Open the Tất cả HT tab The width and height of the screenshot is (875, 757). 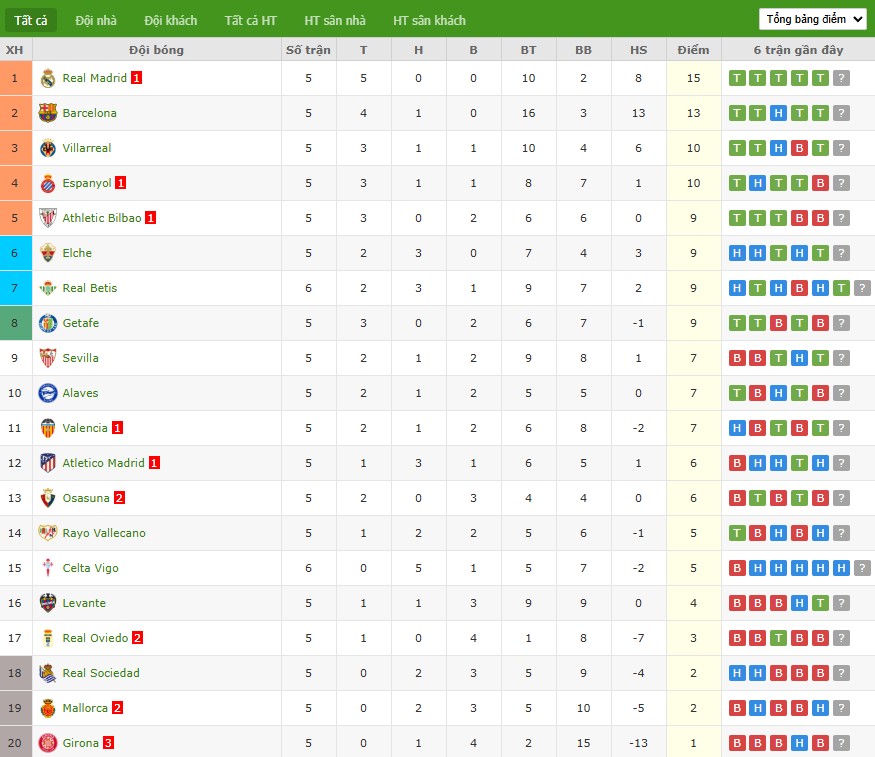coord(251,20)
